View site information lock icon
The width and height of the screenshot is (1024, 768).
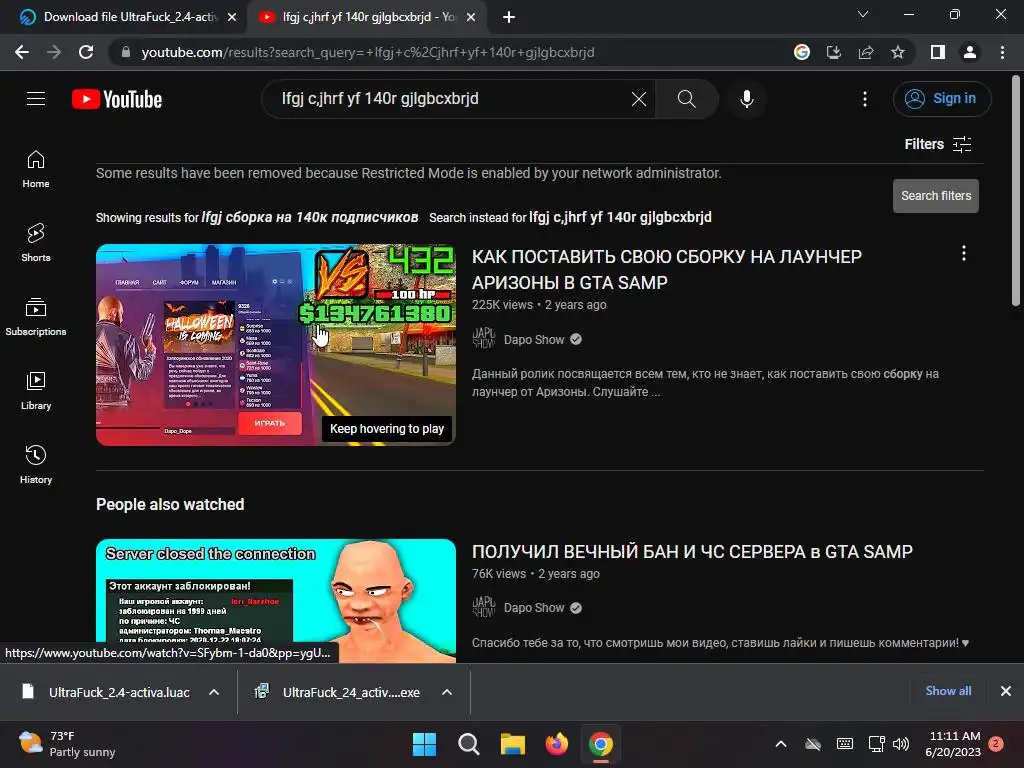(x=125, y=52)
